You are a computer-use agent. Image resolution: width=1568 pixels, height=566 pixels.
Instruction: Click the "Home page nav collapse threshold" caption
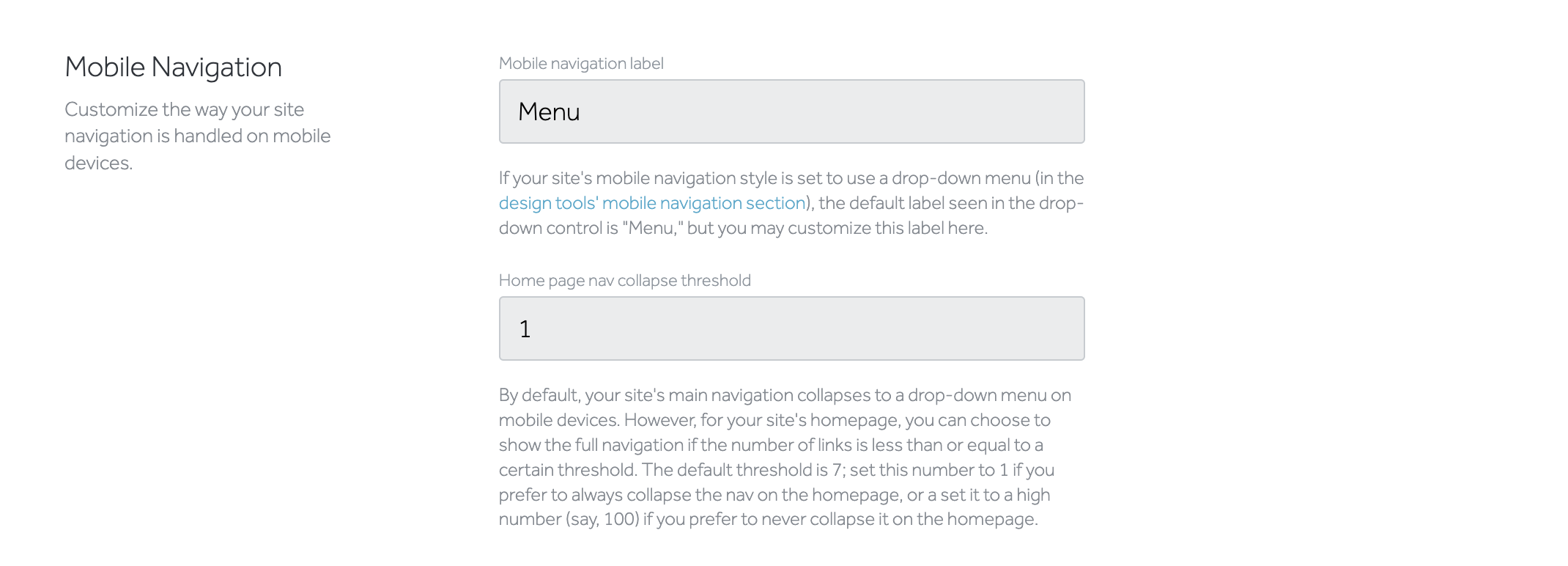[624, 280]
